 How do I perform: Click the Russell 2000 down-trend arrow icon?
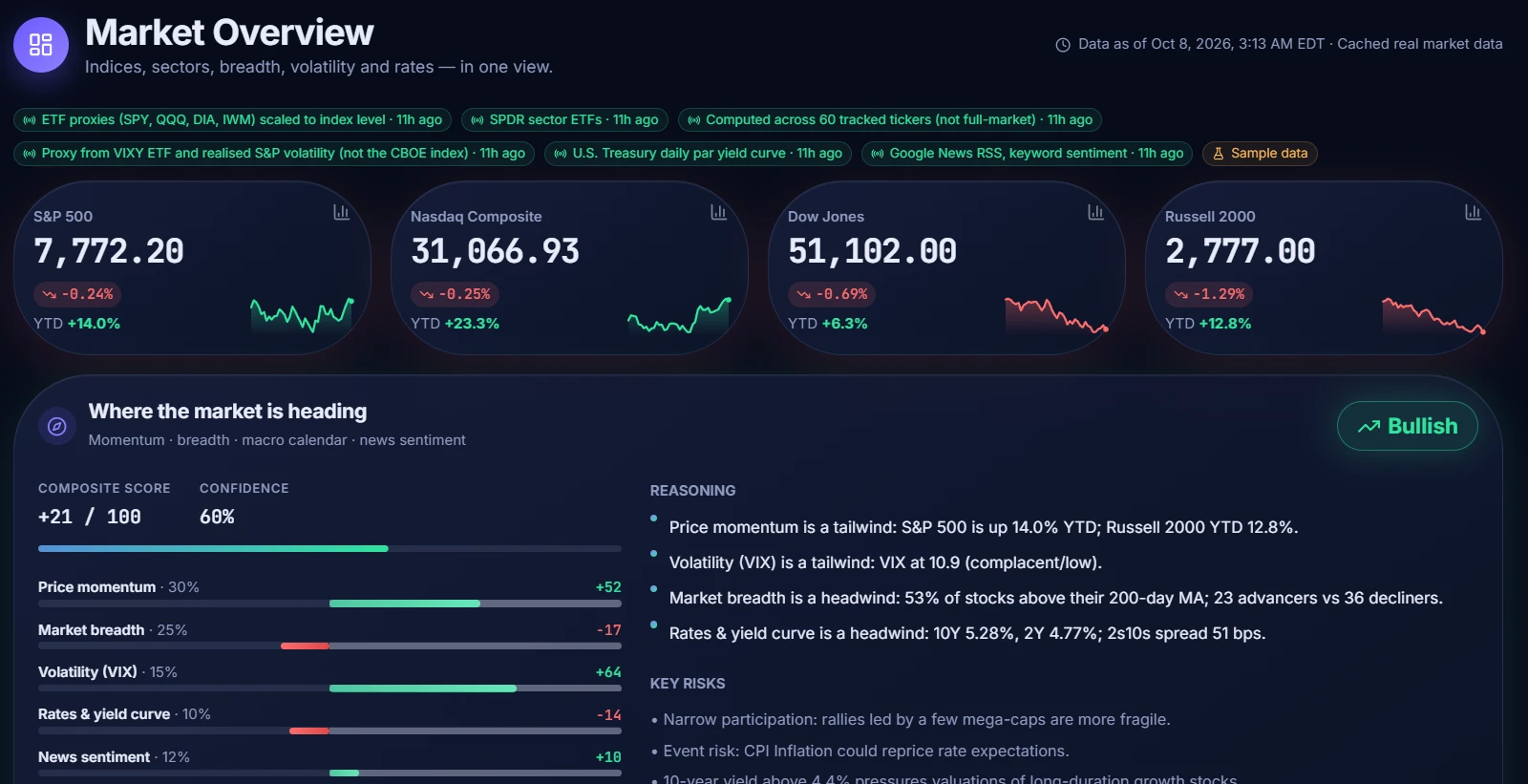point(1180,294)
